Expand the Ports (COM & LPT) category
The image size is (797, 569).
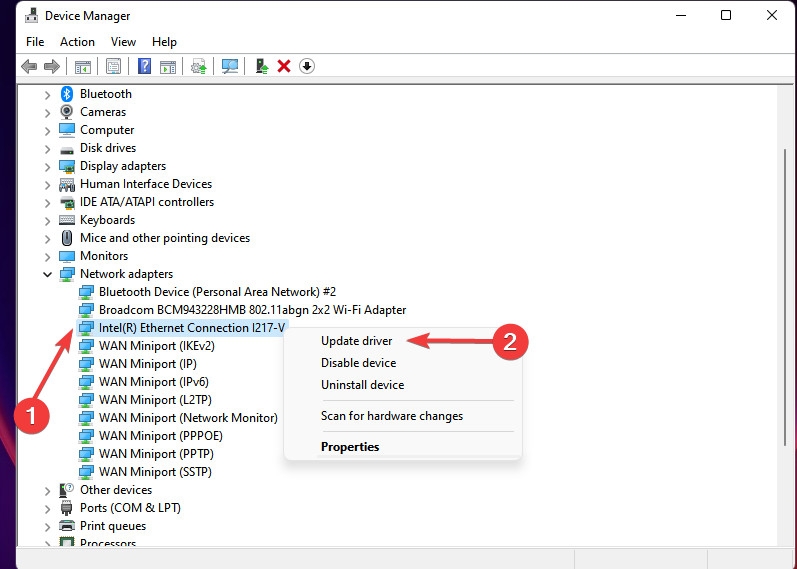pyautogui.click(x=47, y=508)
